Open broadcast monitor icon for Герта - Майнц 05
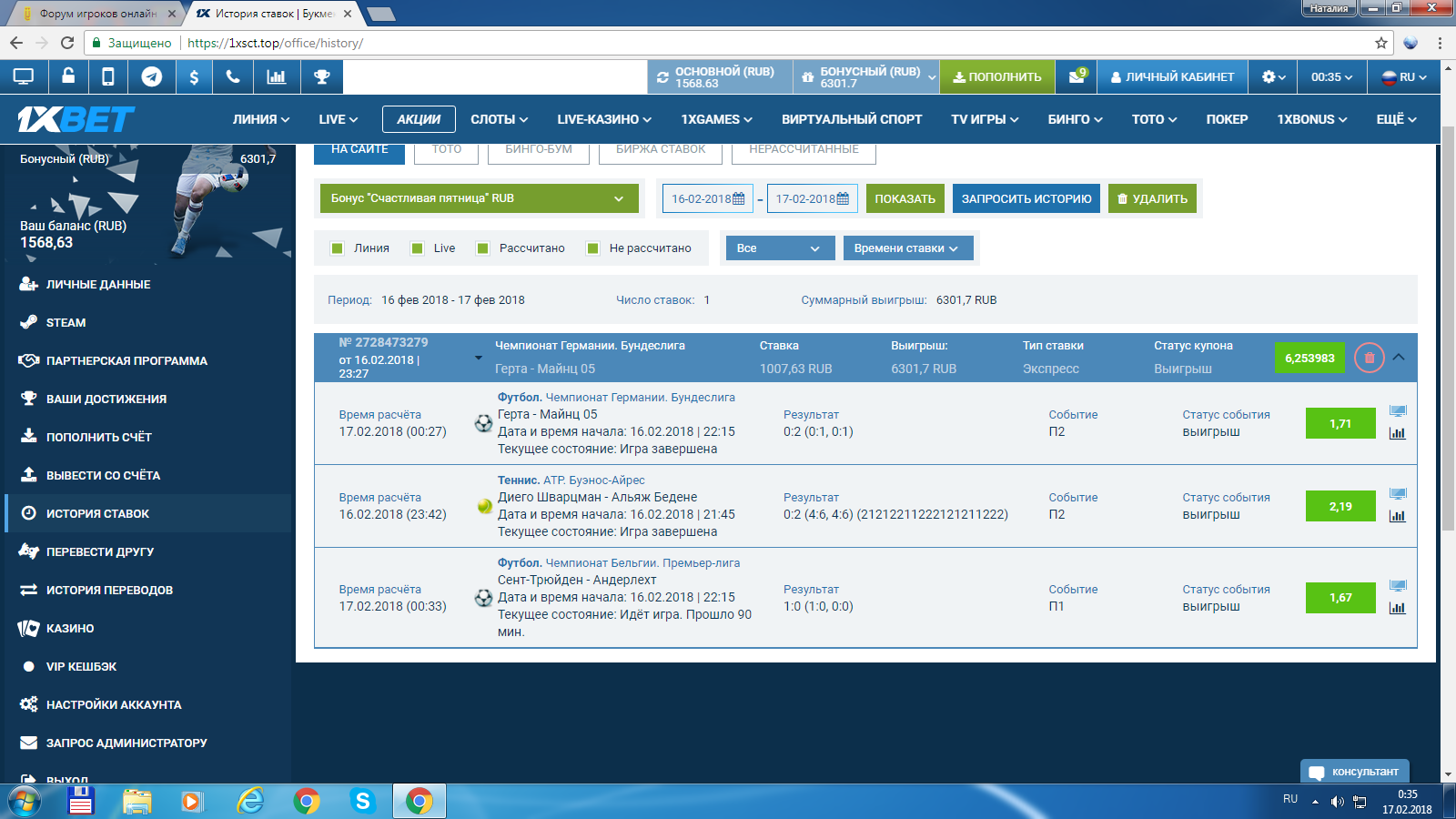Screen dimensions: 1456x819 (1398, 411)
